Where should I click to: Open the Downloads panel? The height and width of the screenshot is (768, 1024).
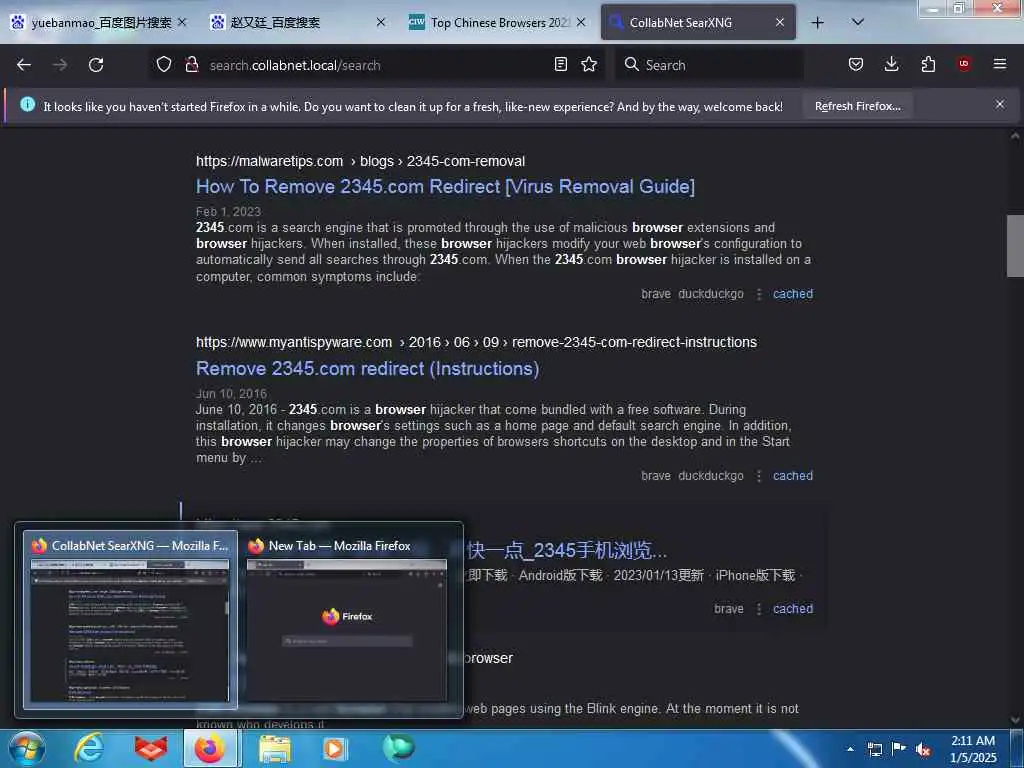(891, 64)
